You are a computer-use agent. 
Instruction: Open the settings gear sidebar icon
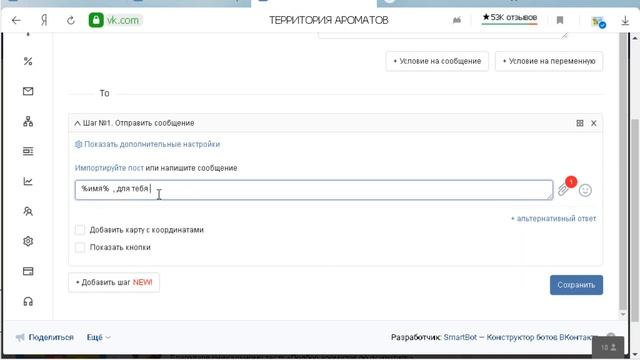(x=28, y=241)
